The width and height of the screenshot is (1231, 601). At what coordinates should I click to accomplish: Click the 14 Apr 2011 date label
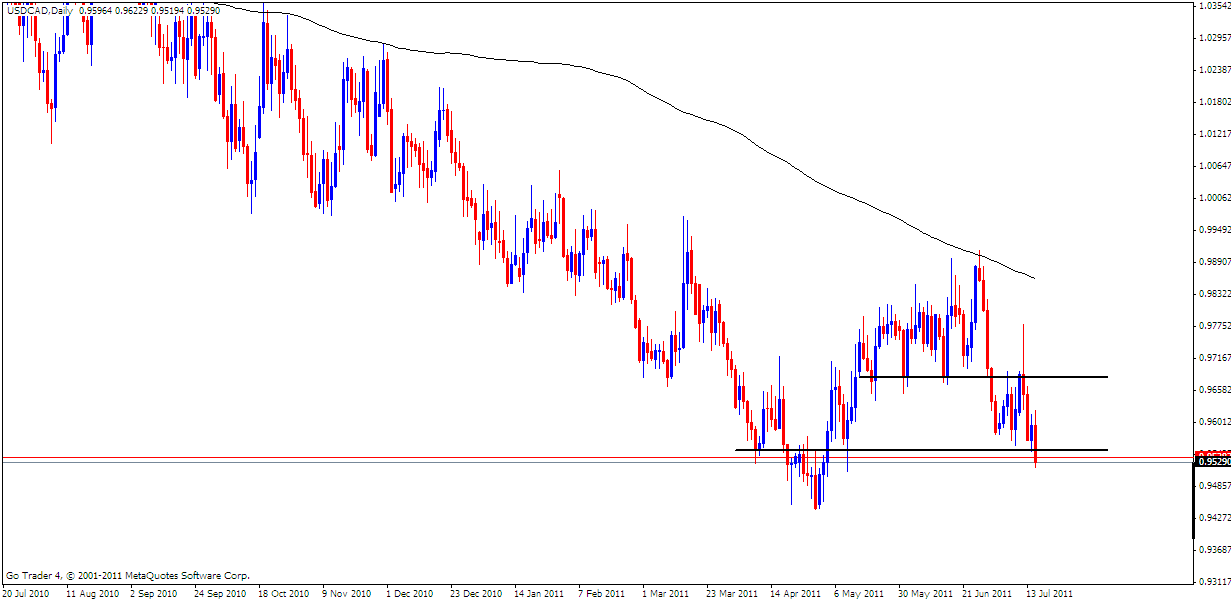coord(794,592)
